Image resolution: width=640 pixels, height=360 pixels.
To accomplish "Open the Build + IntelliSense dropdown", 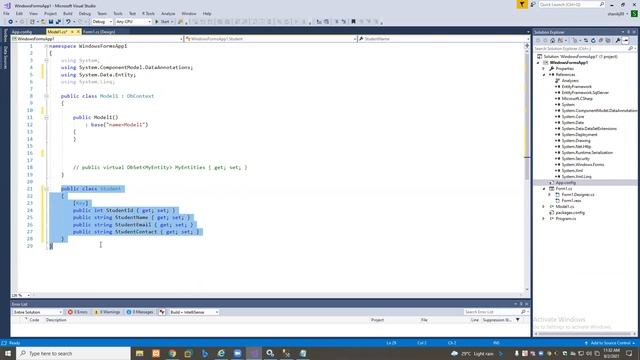I will (194, 312).
